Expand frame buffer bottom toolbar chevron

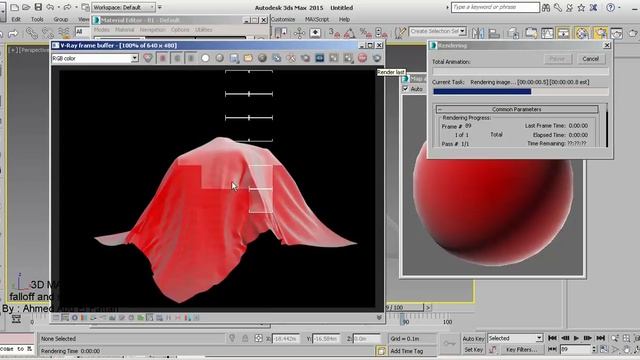coord(379,318)
